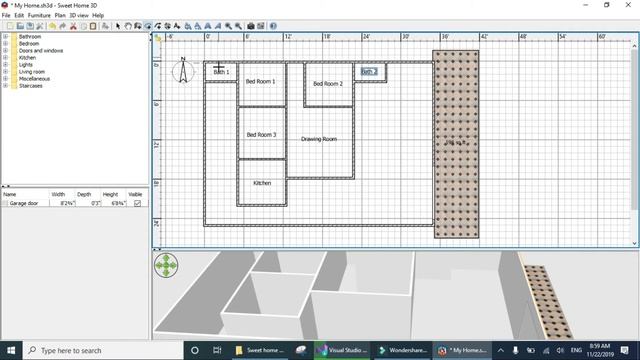Image resolution: width=640 pixels, height=360 pixels.
Task: Select the Create rooms tool
Action: (x=148, y=26)
